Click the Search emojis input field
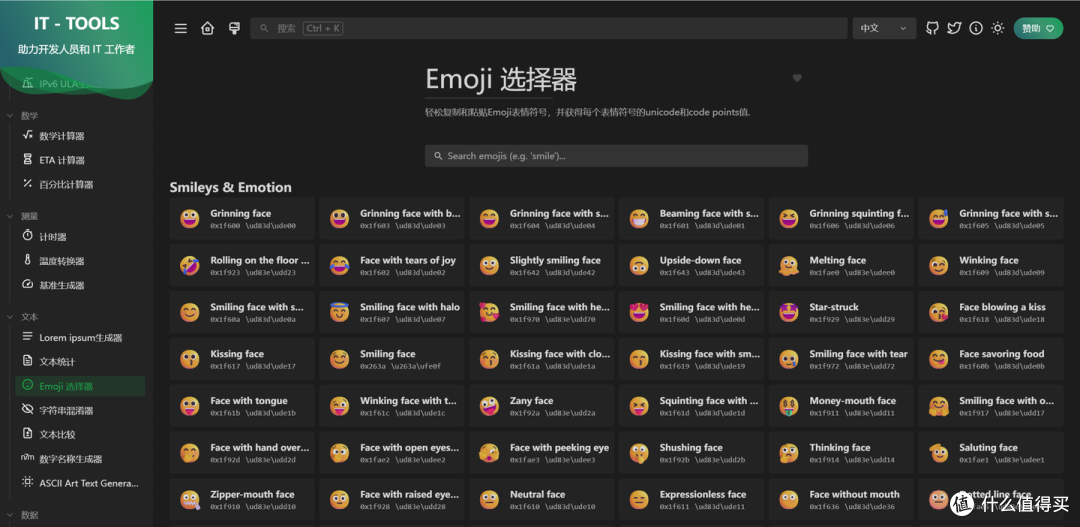The width and height of the screenshot is (1080, 527). (616, 156)
